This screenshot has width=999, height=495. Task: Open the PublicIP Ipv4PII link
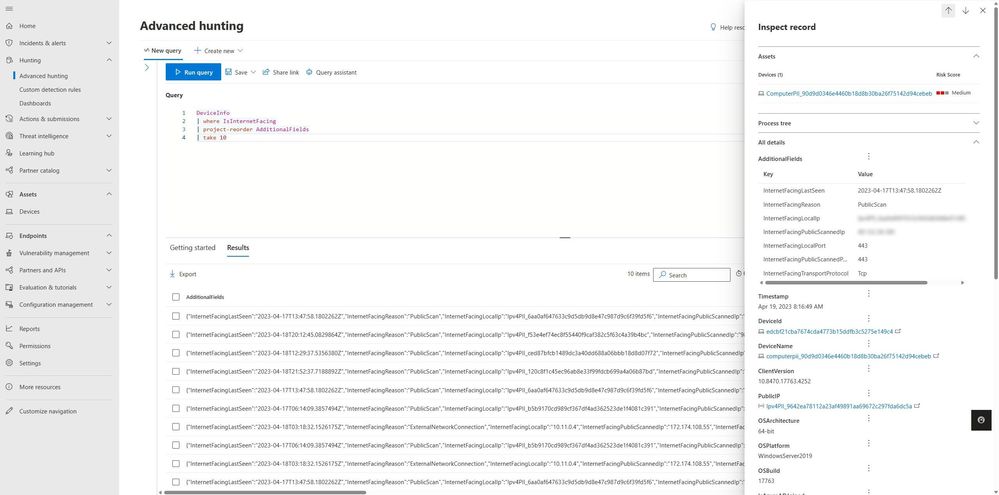click(839, 406)
